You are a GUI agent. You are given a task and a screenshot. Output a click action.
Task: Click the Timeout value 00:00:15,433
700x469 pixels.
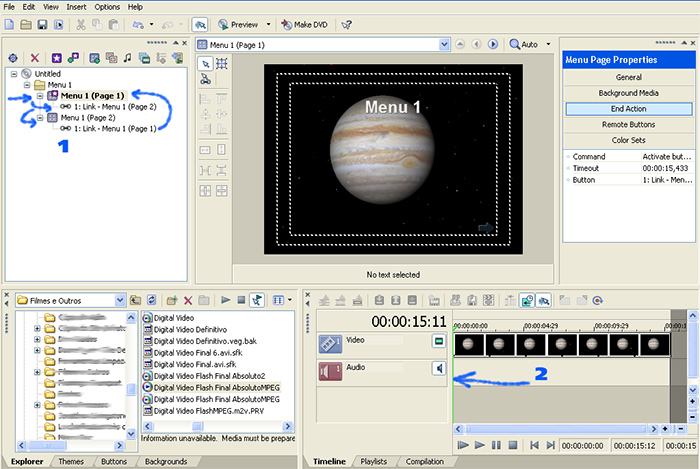pyautogui.click(x=665, y=168)
